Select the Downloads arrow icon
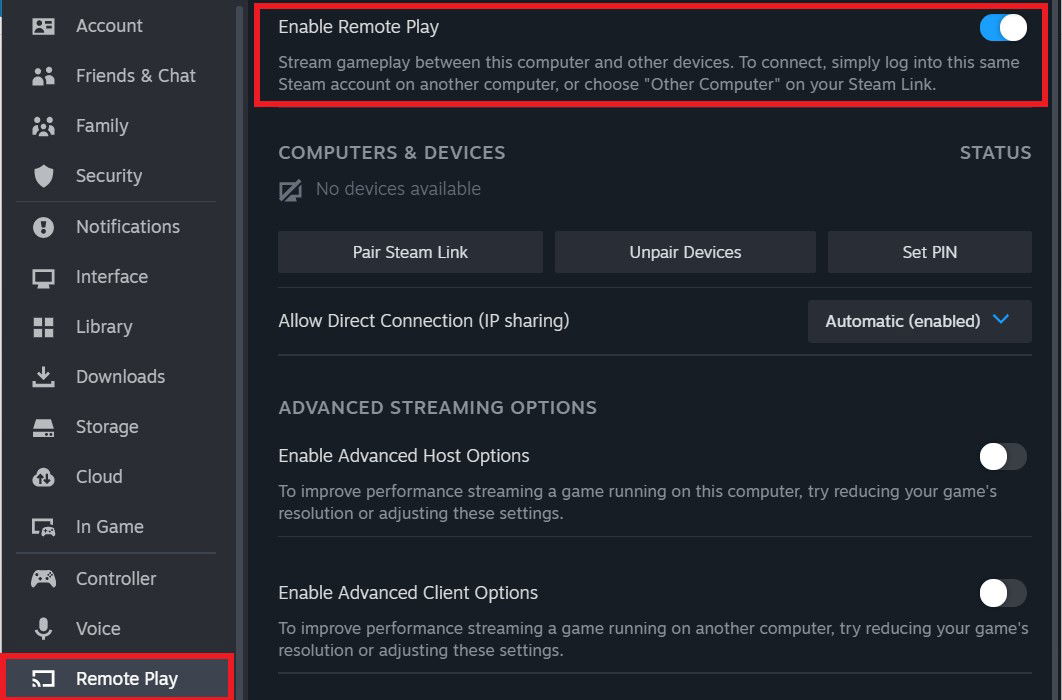 [x=43, y=377]
